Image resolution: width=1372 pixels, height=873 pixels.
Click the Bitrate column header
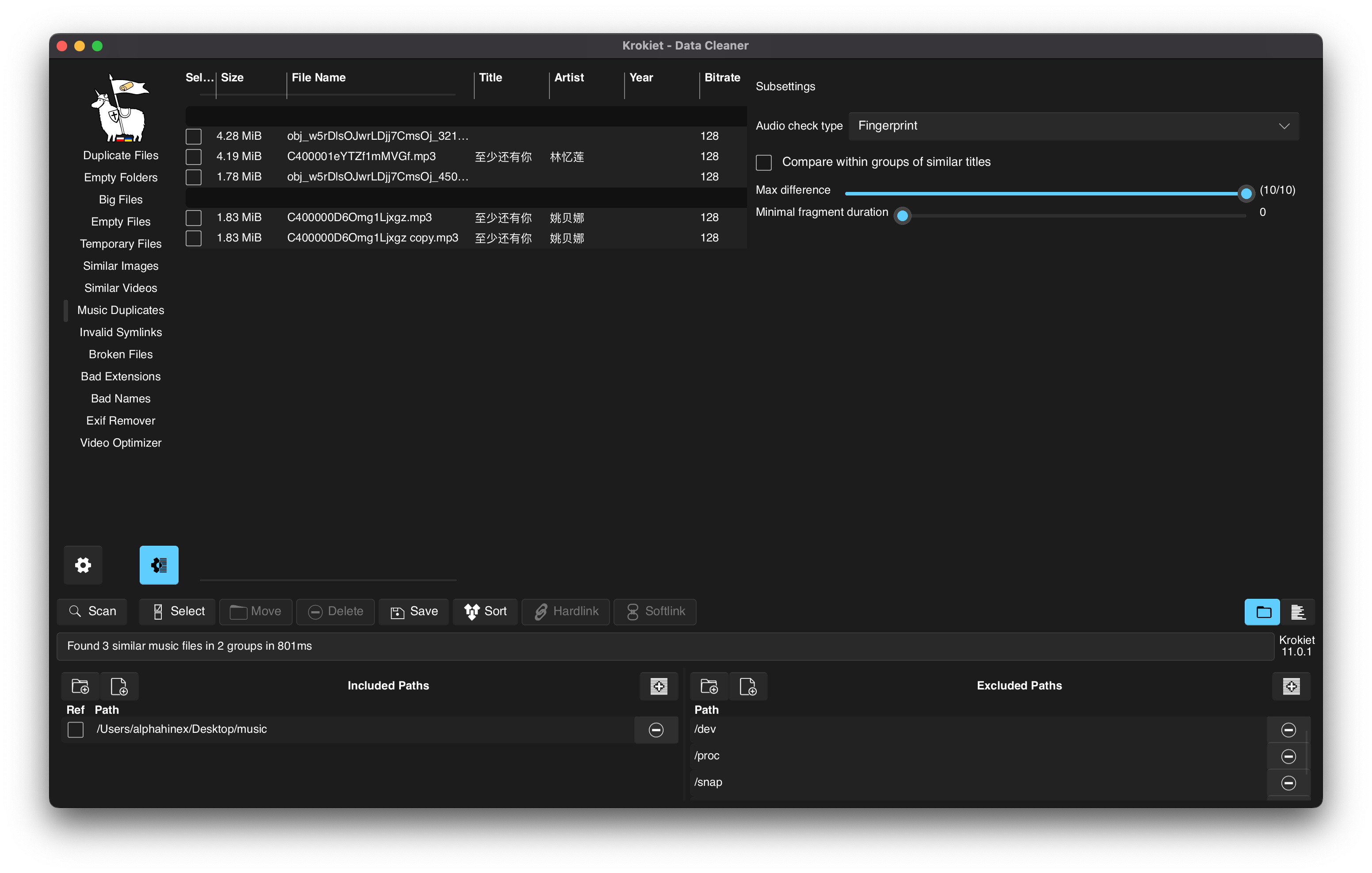coord(722,77)
